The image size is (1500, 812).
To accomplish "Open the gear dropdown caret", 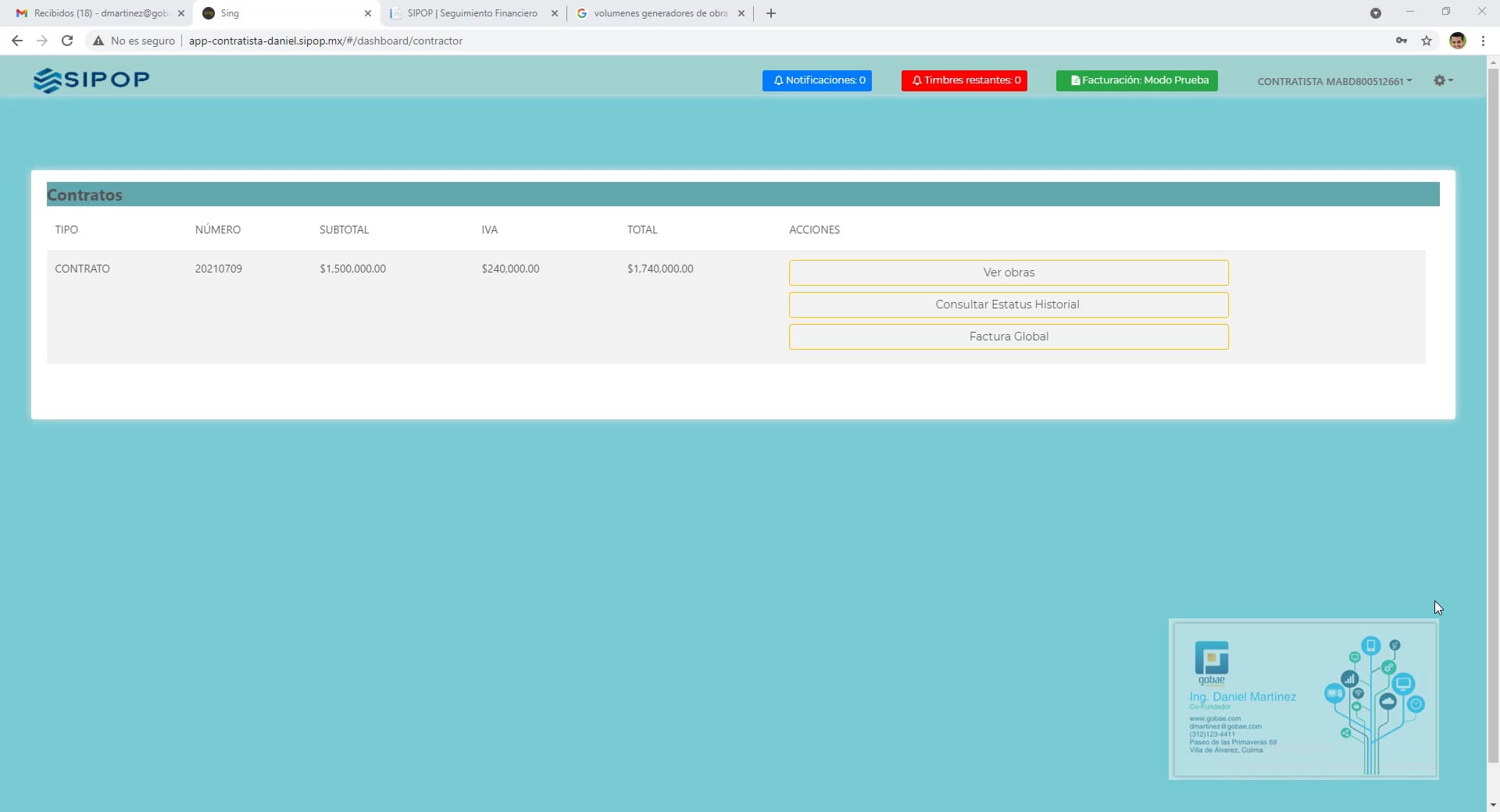I will click(1452, 80).
